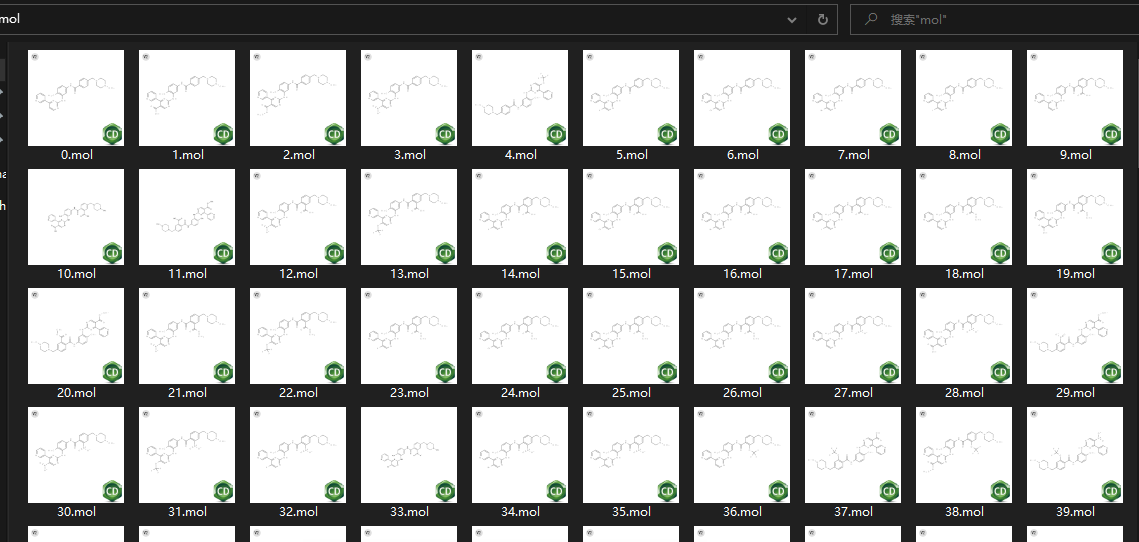Select the 9.mol file icon
This screenshot has width=1139, height=542.
[1075, 97]
